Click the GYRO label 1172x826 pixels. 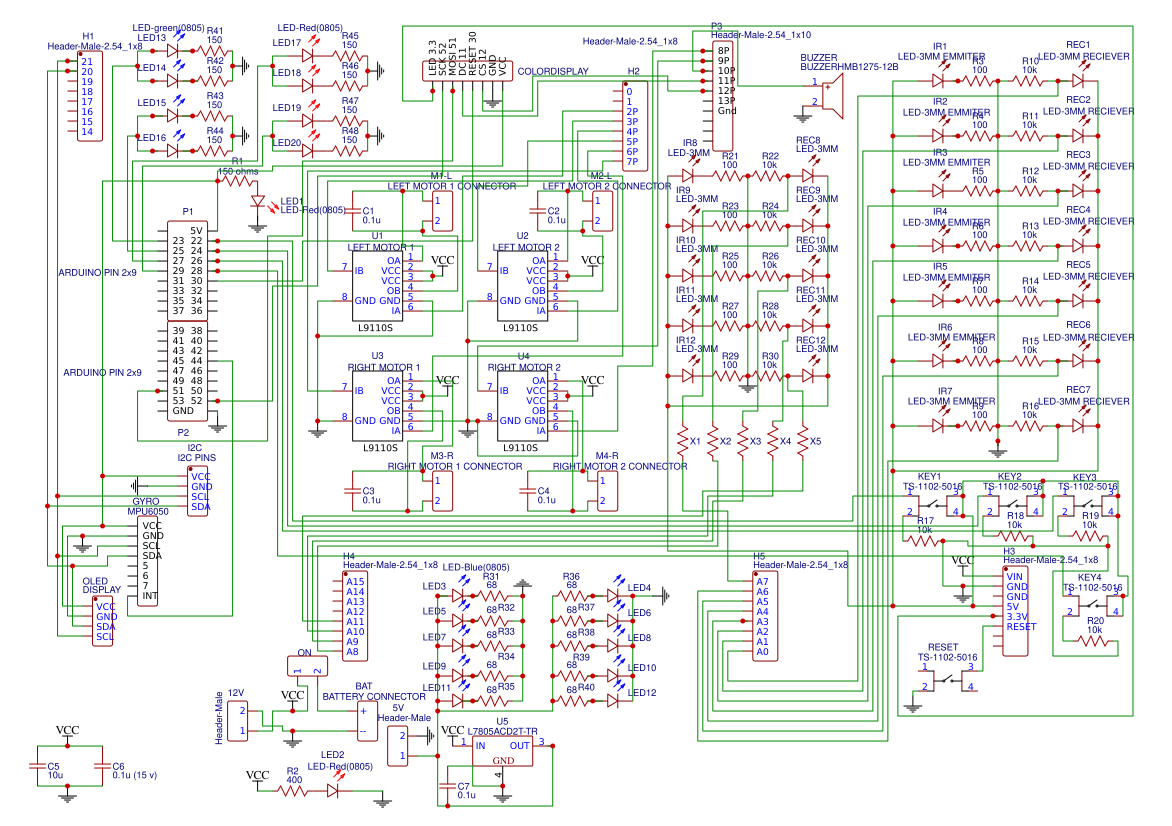click(146, 502)
